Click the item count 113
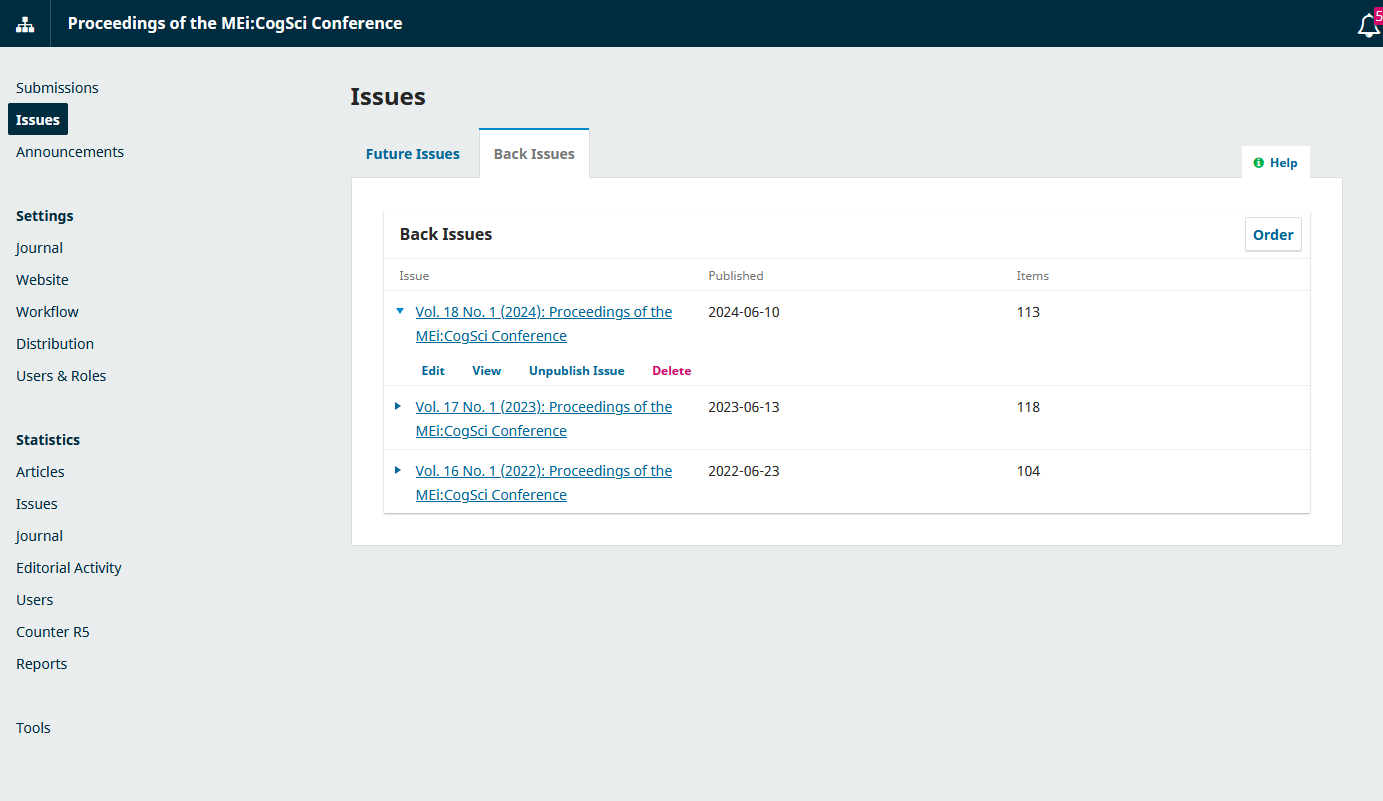The height and width of the screenshot is (801, 1383). click(x=1028, y=312)
